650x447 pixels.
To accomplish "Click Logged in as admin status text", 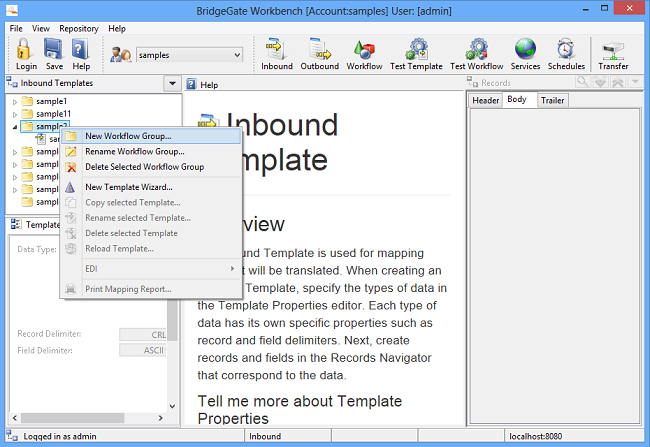I will [60, 436].
